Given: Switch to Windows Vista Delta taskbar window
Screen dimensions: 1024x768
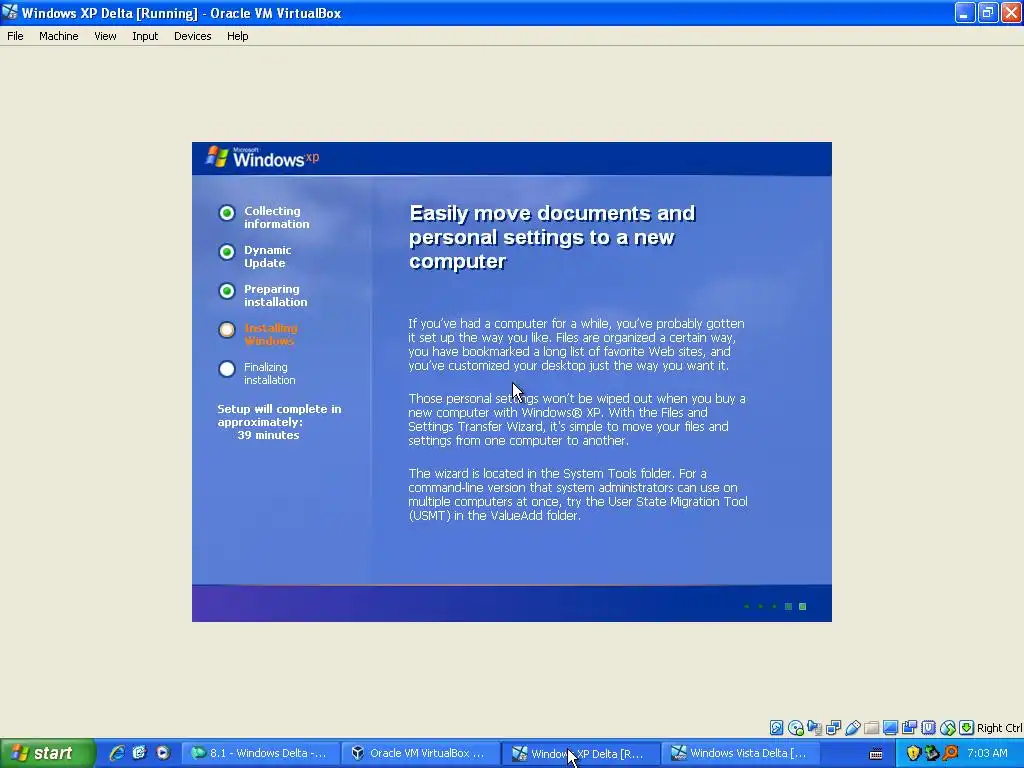Looking at the screenshot, I should point(741,753).
